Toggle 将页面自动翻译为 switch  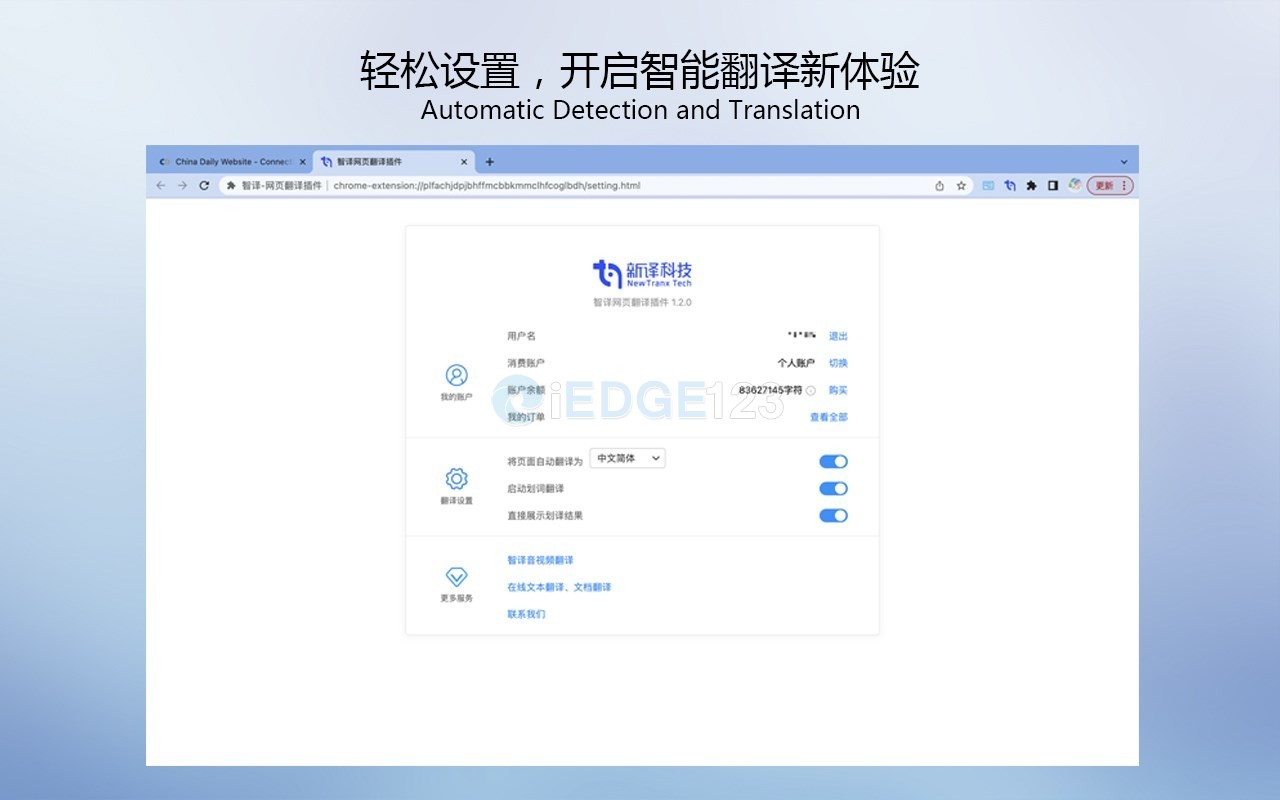click(x=833, y=461)
